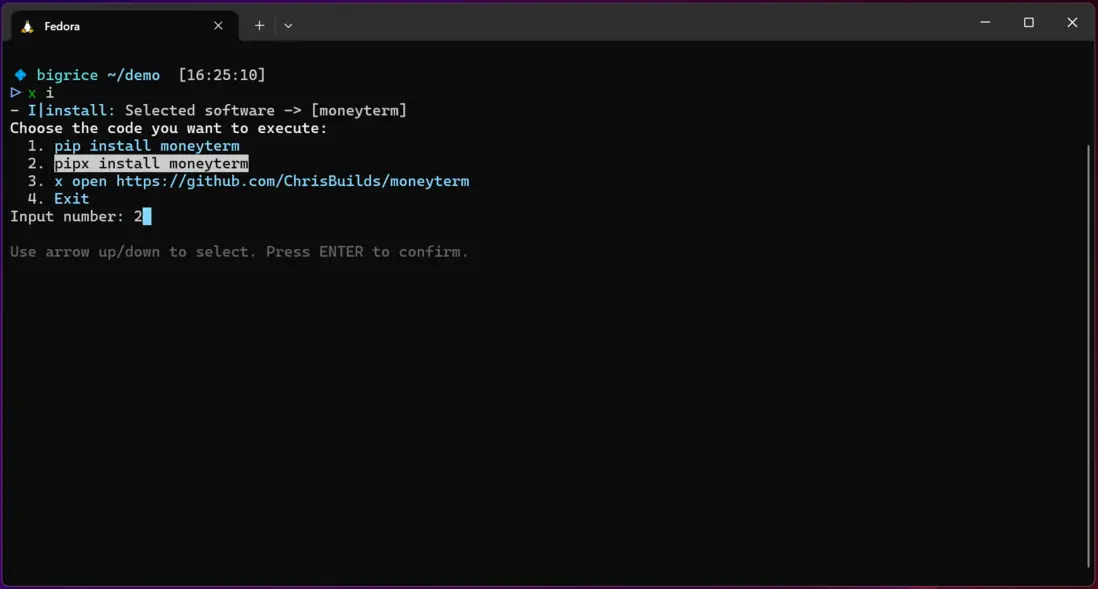Image resolution: width=1098 pixels, height=589 pixels.
Task: Click the [16:25:10] timestamp in the prompt
Action: click(x=222, y=75)
